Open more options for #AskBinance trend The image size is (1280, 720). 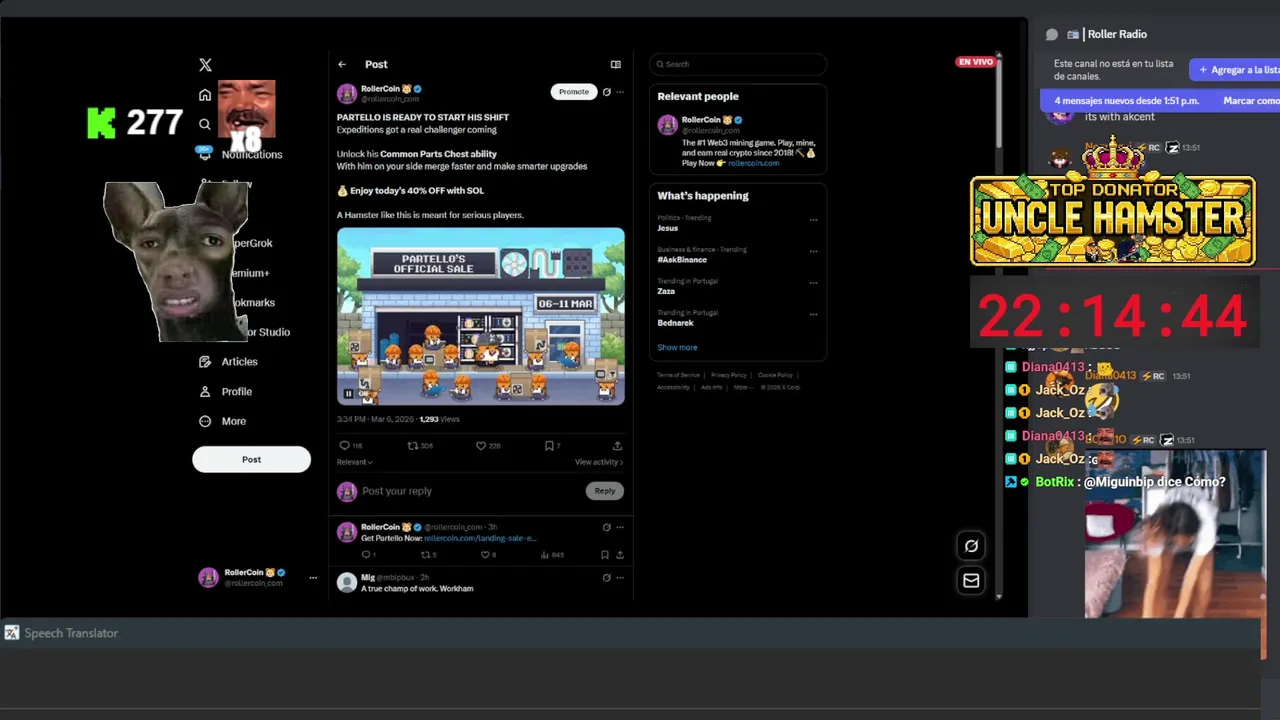(813, 251)
